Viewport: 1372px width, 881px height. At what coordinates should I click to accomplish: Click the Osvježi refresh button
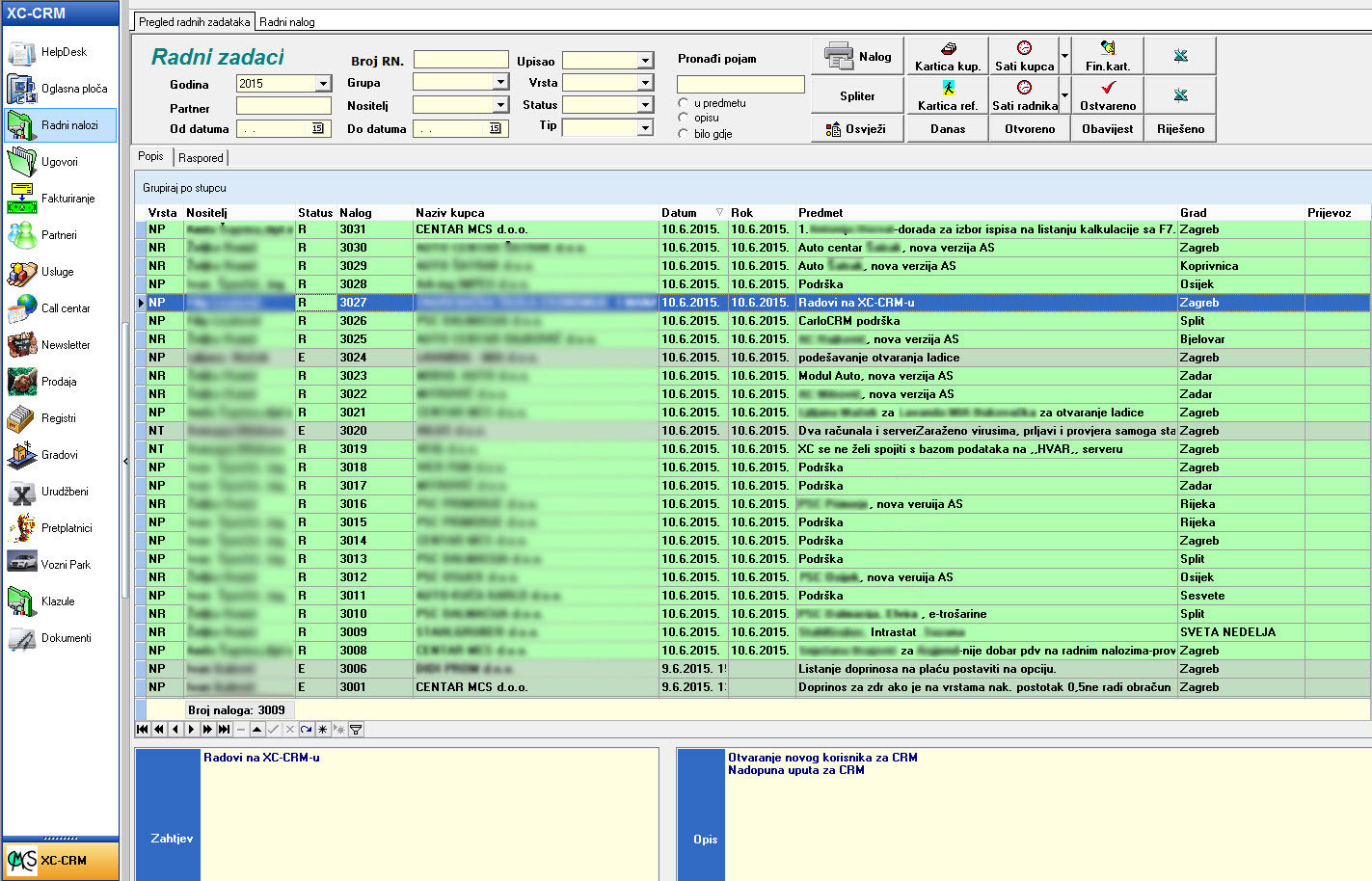point(857,128)
